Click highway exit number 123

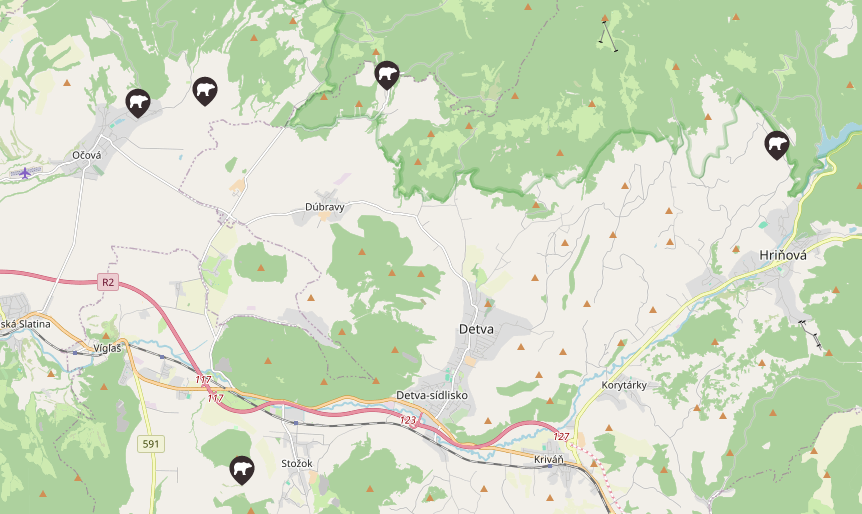pos(408,420)
